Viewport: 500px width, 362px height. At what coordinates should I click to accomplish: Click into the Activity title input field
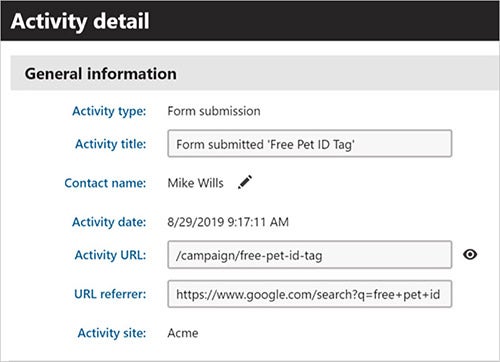(310, 144)
